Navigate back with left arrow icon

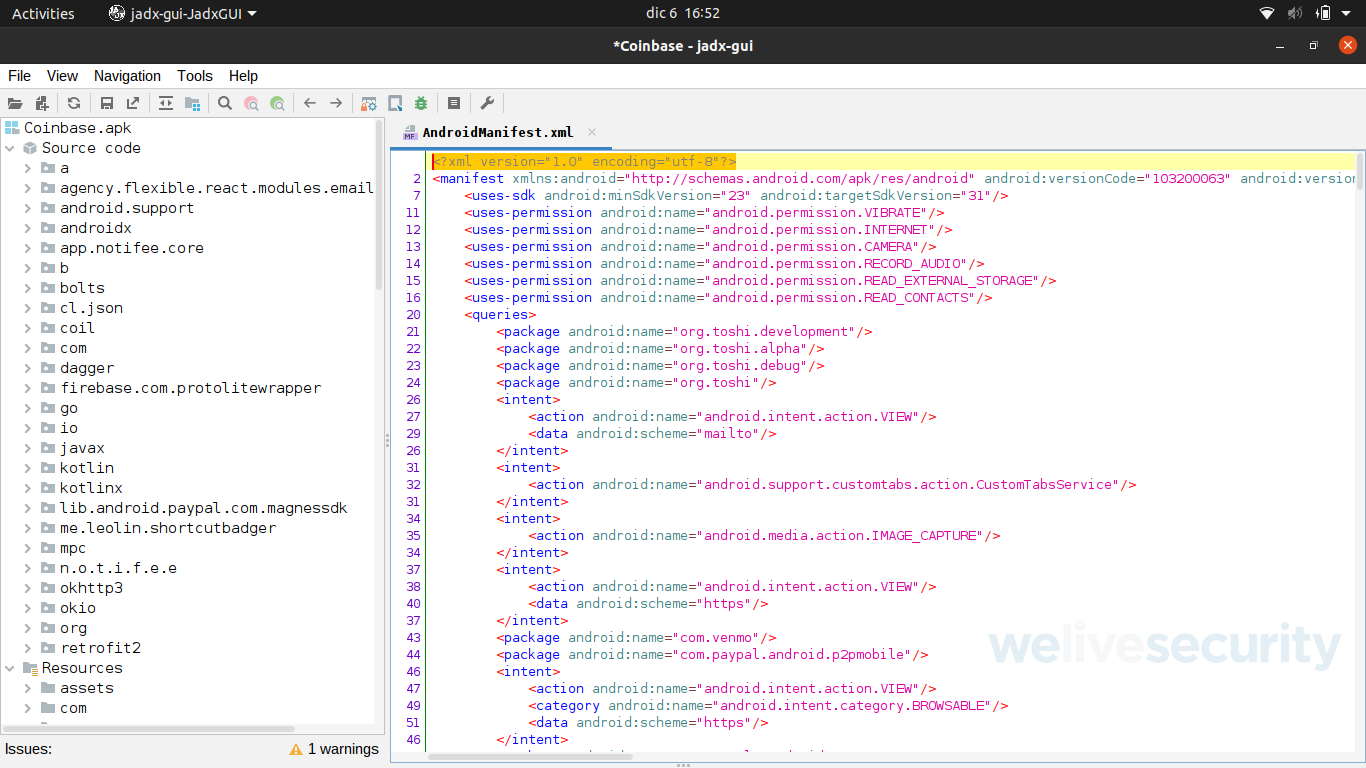[x=310, y=103]
